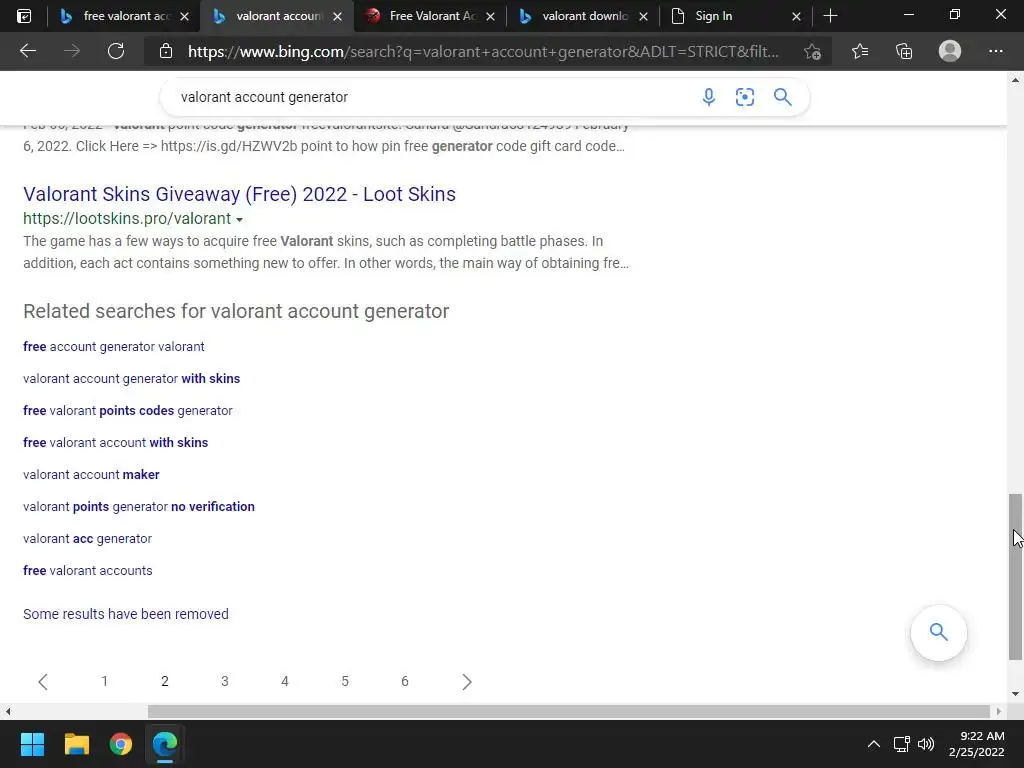Click the vertical scrollbar thumb
The width and height of the screenshot is (1024, 768).
click(1015, 577)
